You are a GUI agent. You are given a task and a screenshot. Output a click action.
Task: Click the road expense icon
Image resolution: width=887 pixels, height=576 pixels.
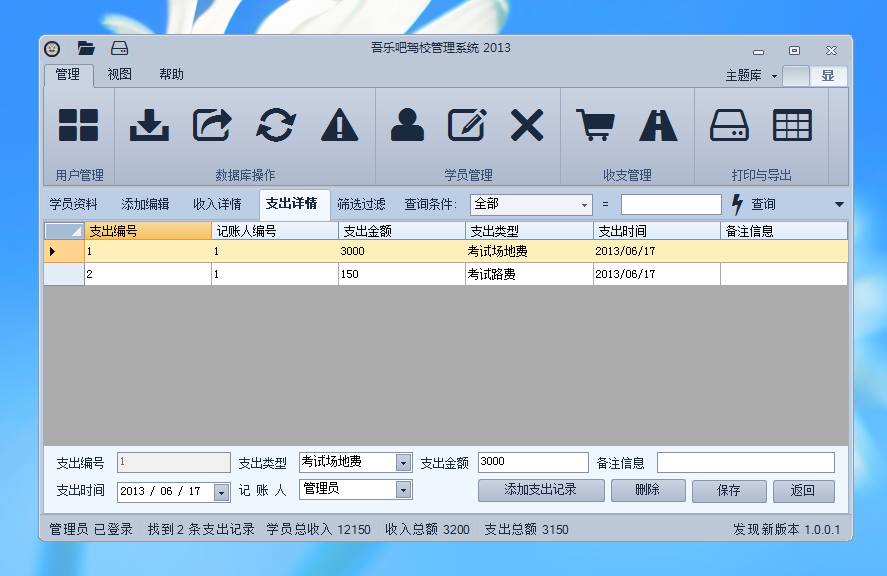658,125
